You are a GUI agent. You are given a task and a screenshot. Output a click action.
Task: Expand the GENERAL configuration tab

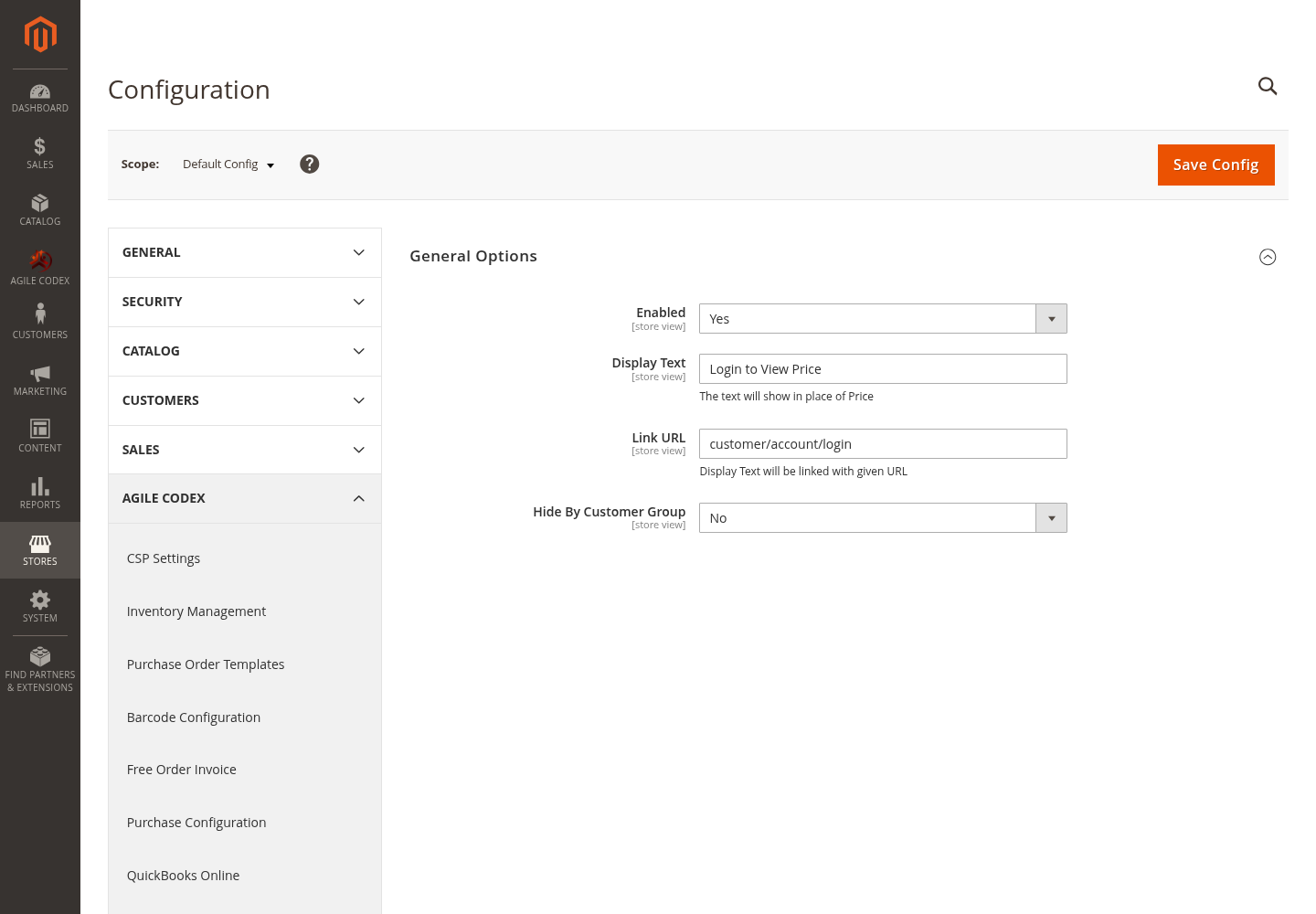pos(245,252)
